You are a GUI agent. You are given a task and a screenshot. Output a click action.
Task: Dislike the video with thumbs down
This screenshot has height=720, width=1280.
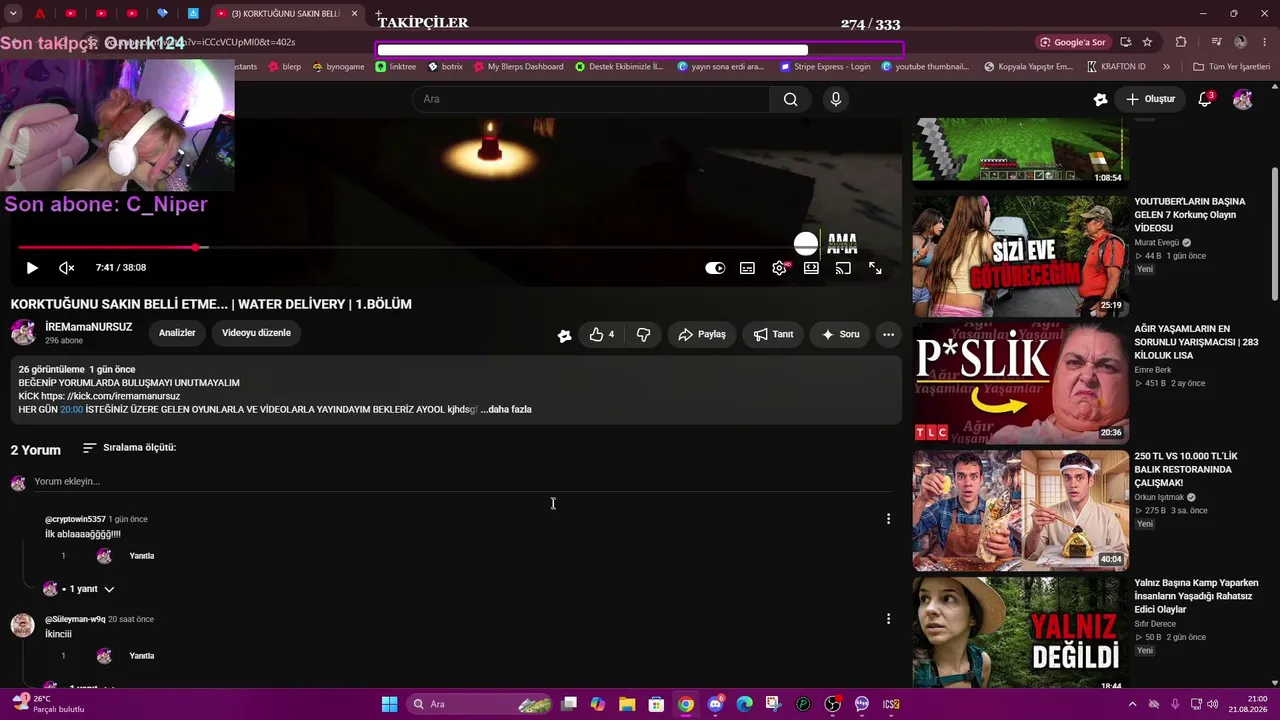click(x=643, y=335)
